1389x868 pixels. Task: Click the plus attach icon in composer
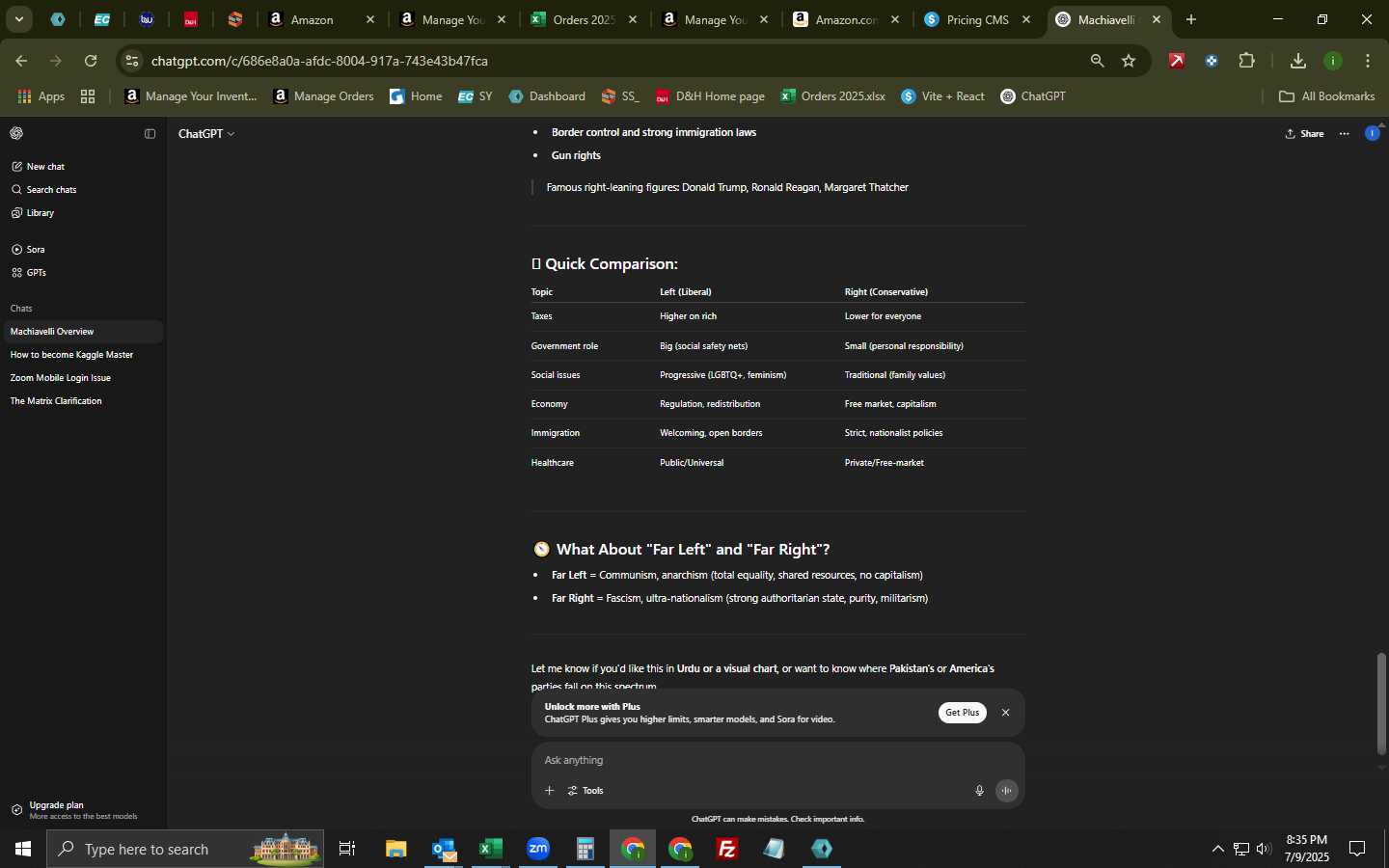(549, 791)
